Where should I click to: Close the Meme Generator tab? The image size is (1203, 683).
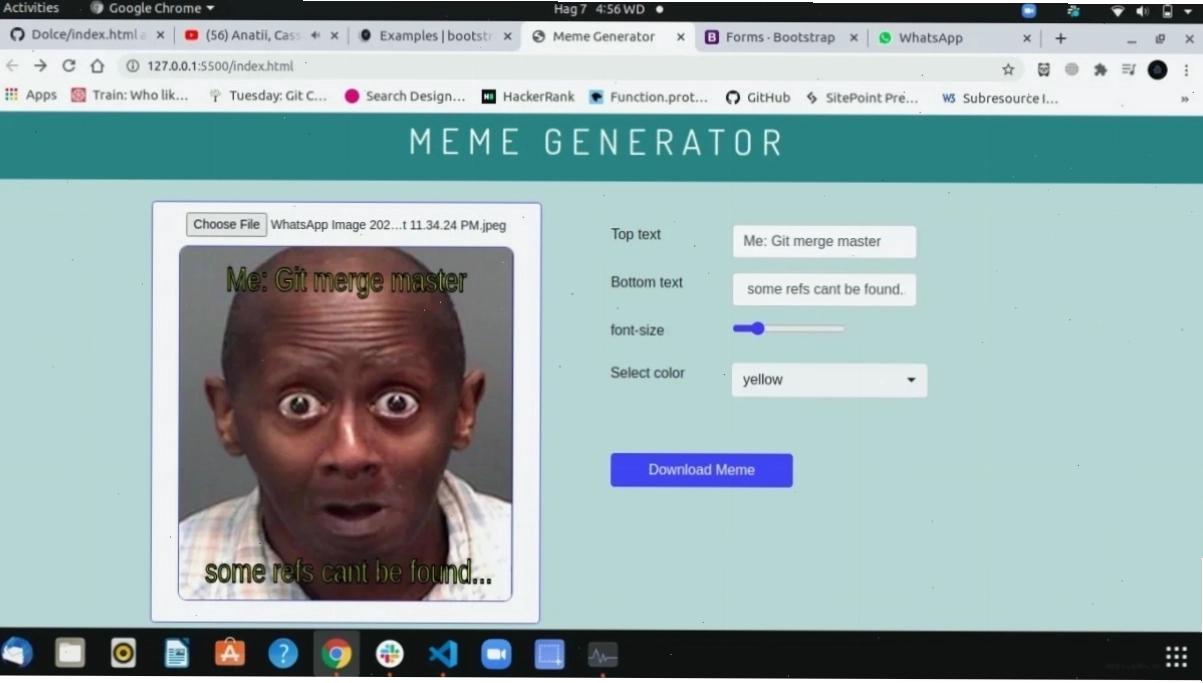[x=681, y=37]
